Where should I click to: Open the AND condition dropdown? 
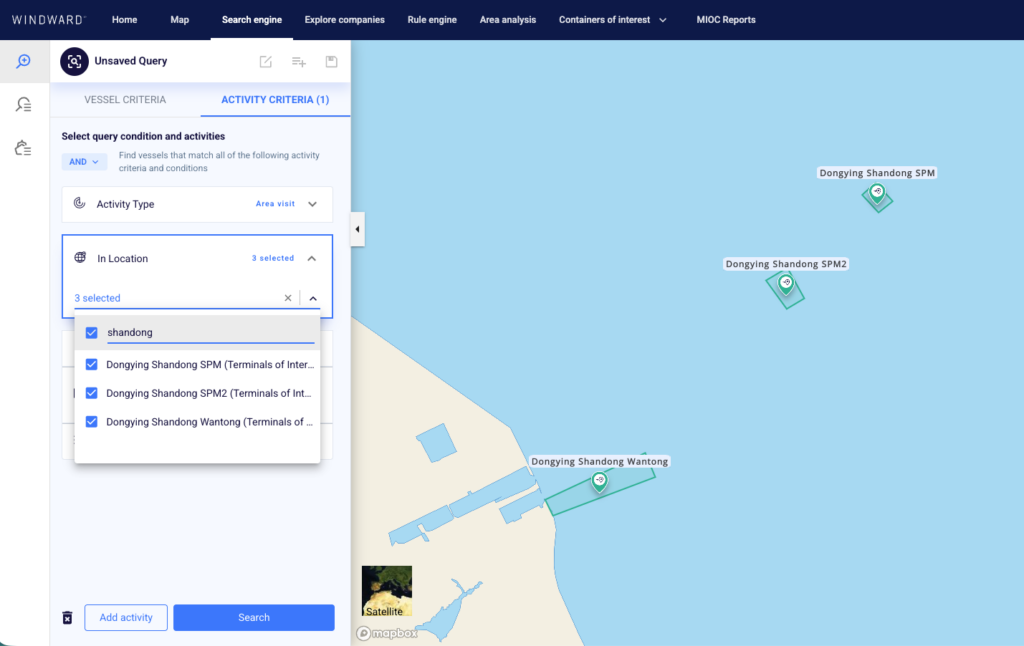[84, 161]
